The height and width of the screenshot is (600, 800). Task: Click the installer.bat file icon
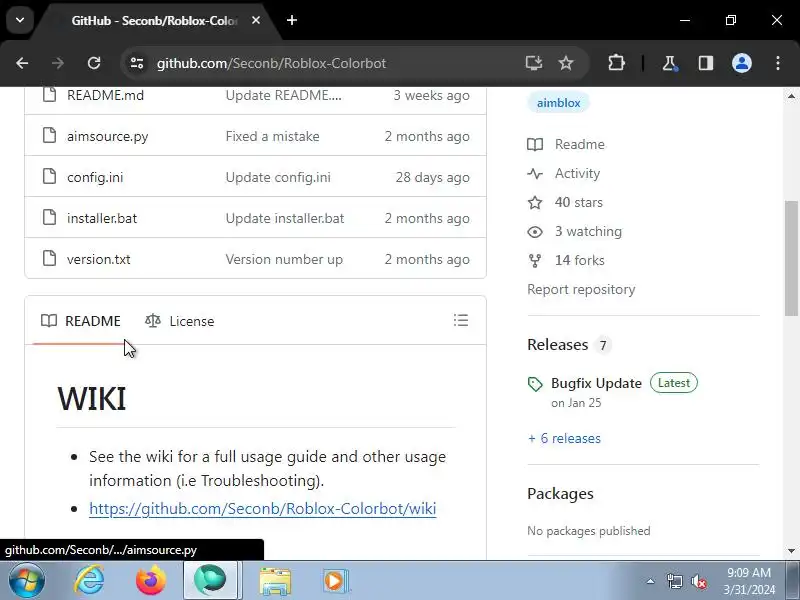(x=49, y=217)
